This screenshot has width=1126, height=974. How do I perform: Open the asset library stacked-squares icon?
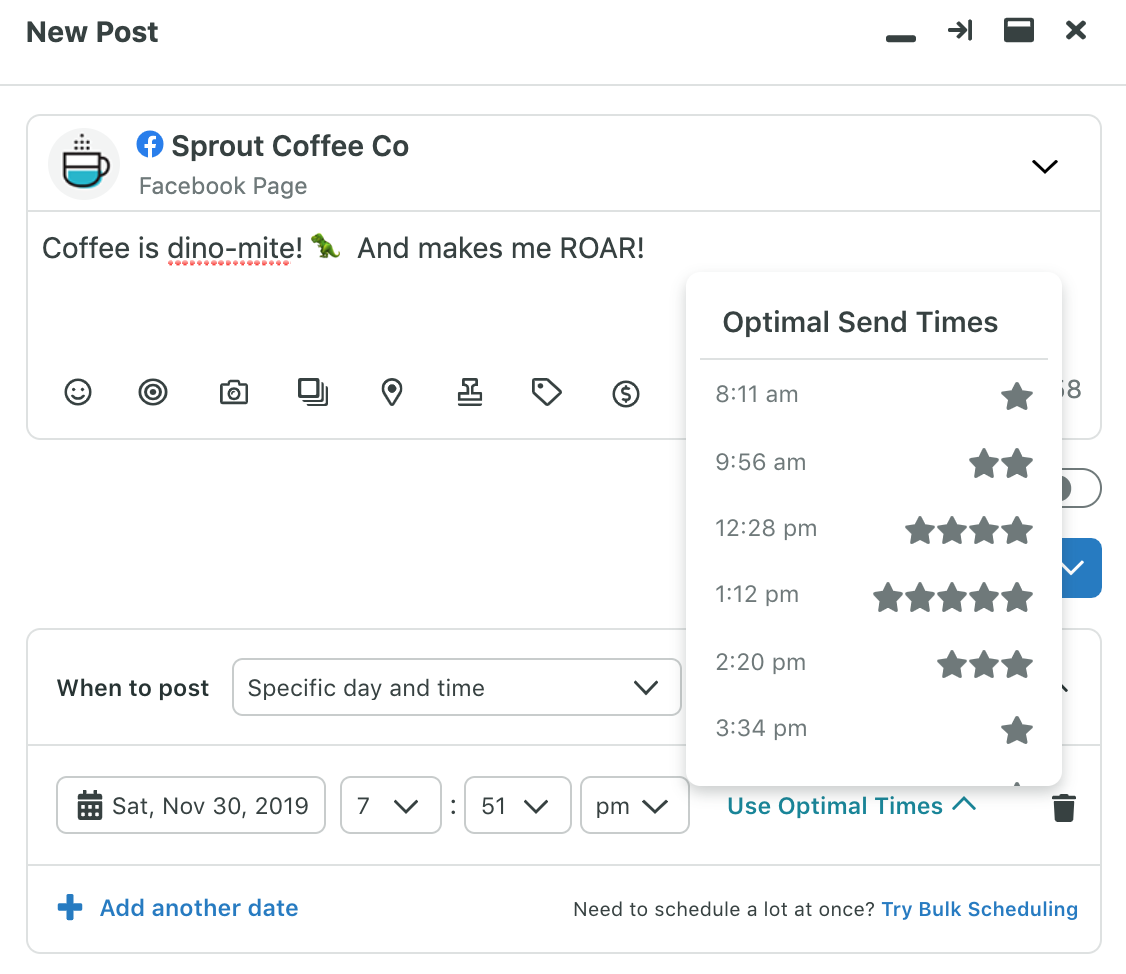click(313, 392)
